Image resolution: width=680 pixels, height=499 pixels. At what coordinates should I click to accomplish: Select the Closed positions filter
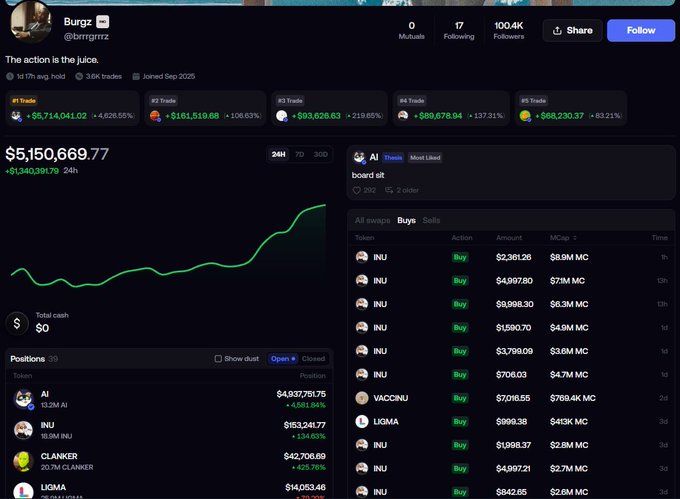(x=313, y=359)
